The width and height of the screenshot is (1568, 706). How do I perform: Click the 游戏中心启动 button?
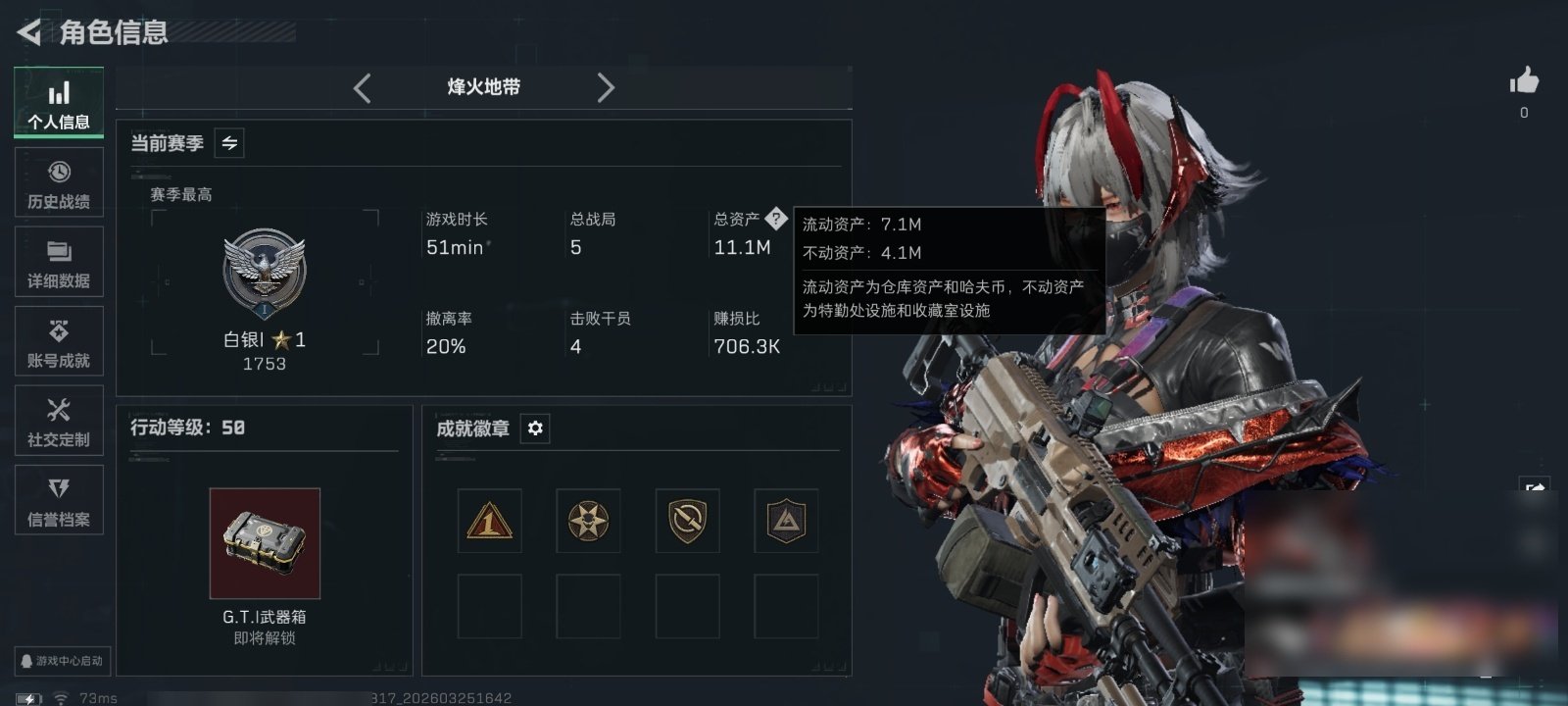click(x=61, y=661)
